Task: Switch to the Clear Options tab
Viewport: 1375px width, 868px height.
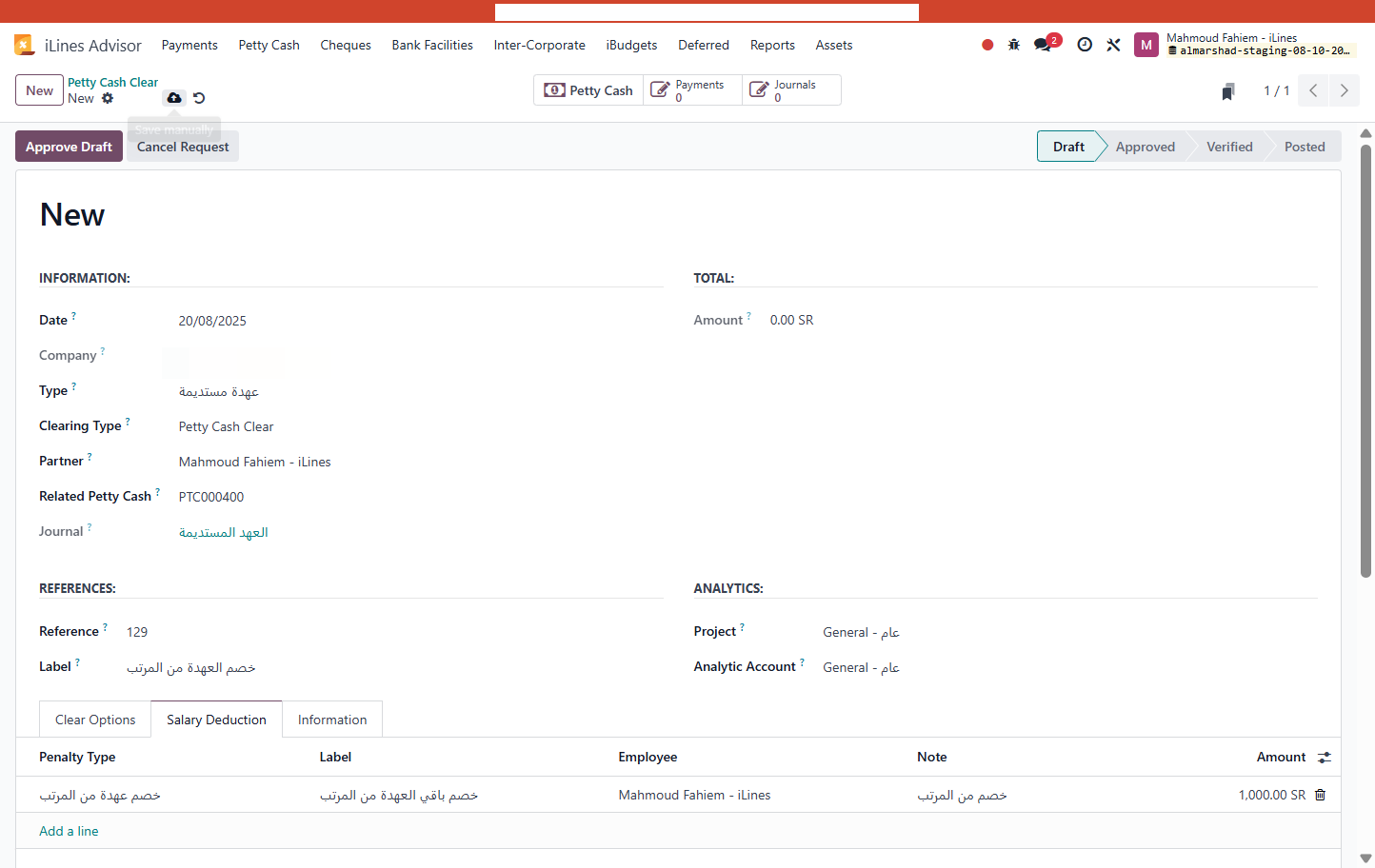Action: [x=95, y=720]
